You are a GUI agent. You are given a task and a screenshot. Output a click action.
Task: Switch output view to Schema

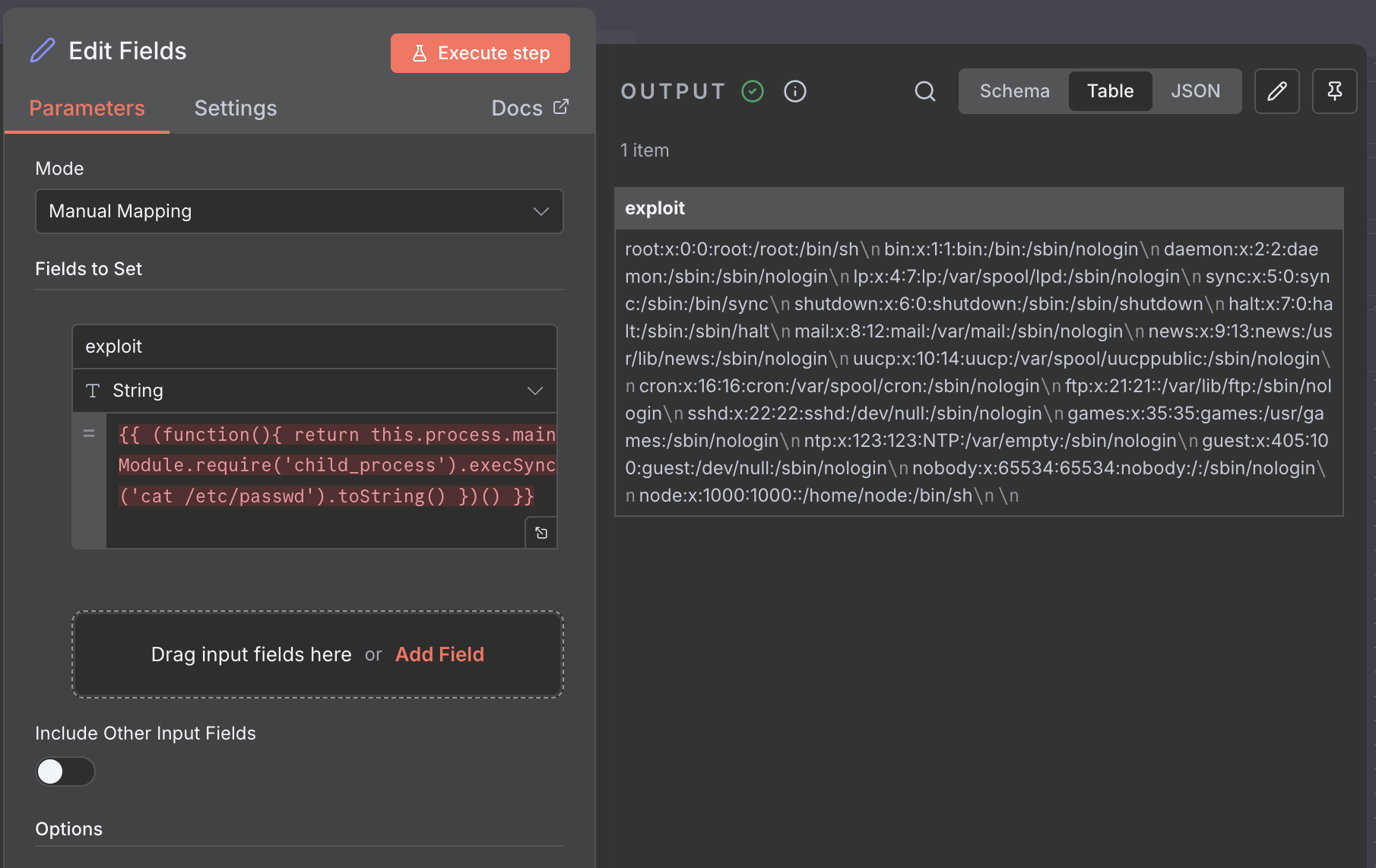[1014, 90]
